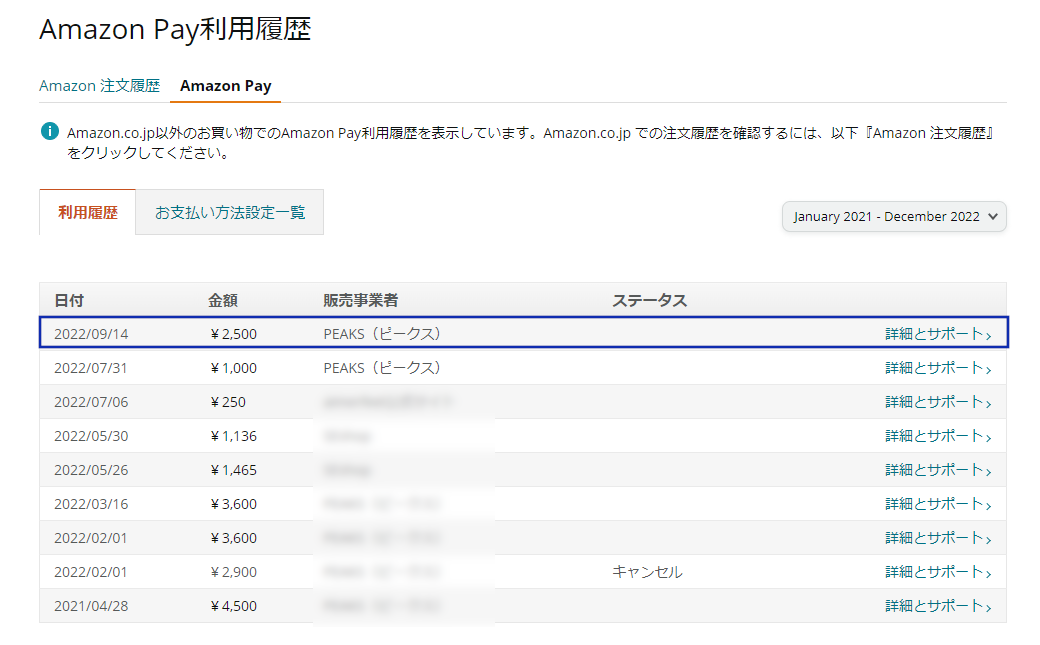
Task: Switch to the Amazon 注文履歴 tab
Action: pos(99,86)
